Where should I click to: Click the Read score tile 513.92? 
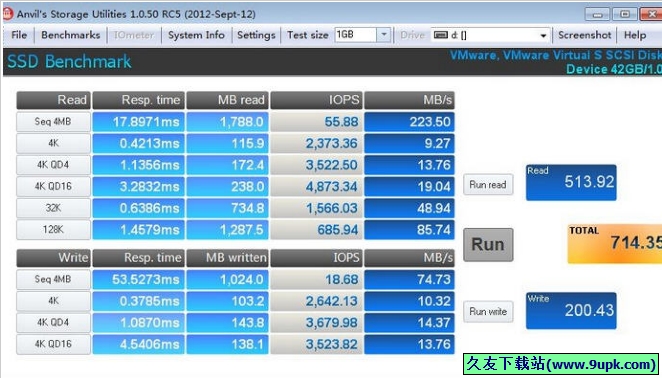tap(571, 182)
